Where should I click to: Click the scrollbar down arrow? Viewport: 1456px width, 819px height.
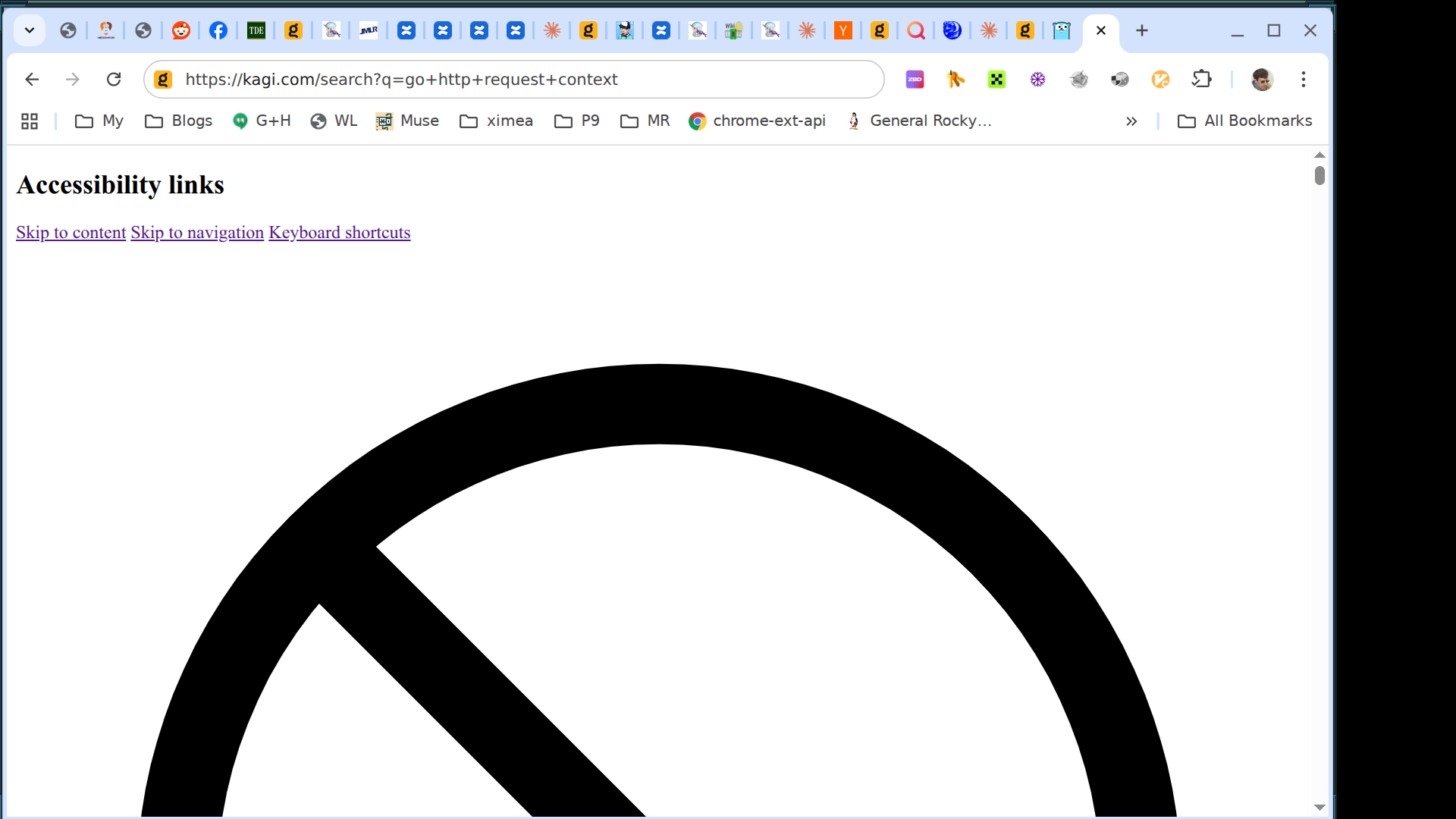[1319, 807]
